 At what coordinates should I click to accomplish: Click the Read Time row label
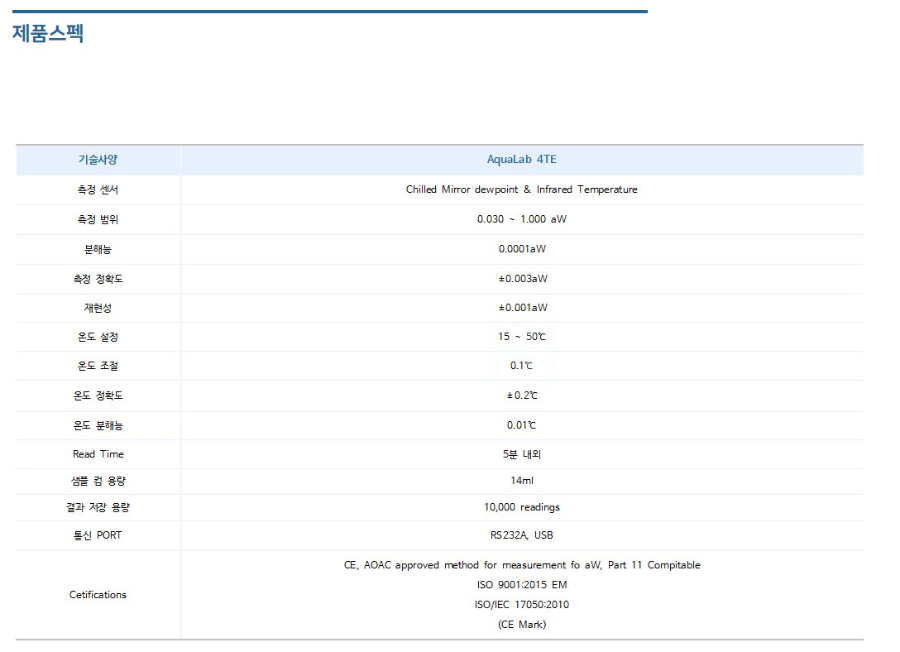tap(98, 454)
